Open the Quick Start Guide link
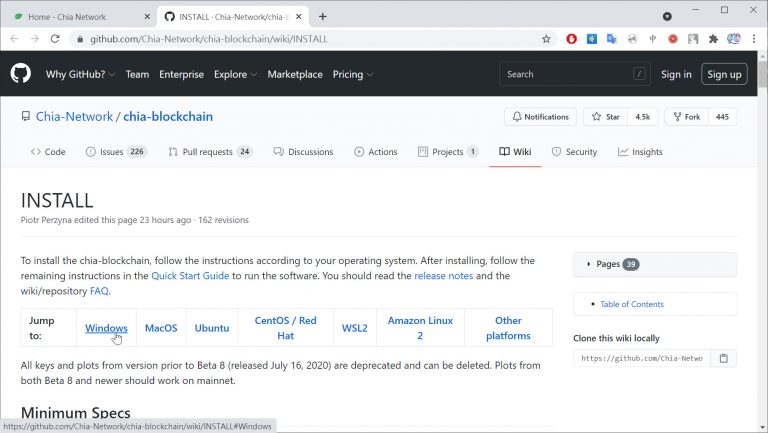Viewport: 768px width, 433px height. (190, 276)
